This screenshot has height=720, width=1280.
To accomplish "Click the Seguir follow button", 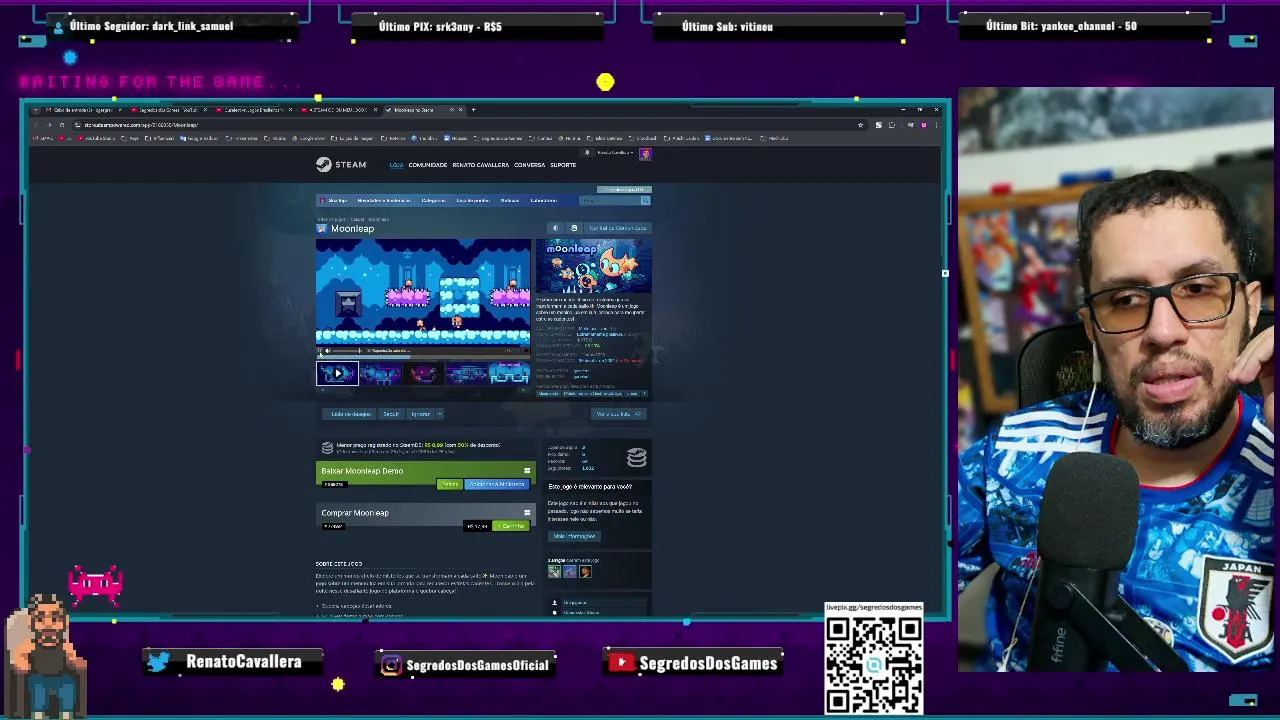I will pos(391,414).
